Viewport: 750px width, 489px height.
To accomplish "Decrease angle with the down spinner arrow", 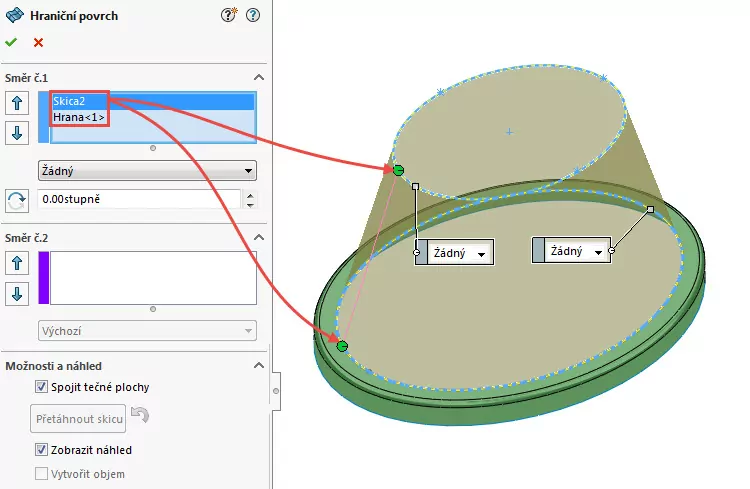I will coord(250,205).
